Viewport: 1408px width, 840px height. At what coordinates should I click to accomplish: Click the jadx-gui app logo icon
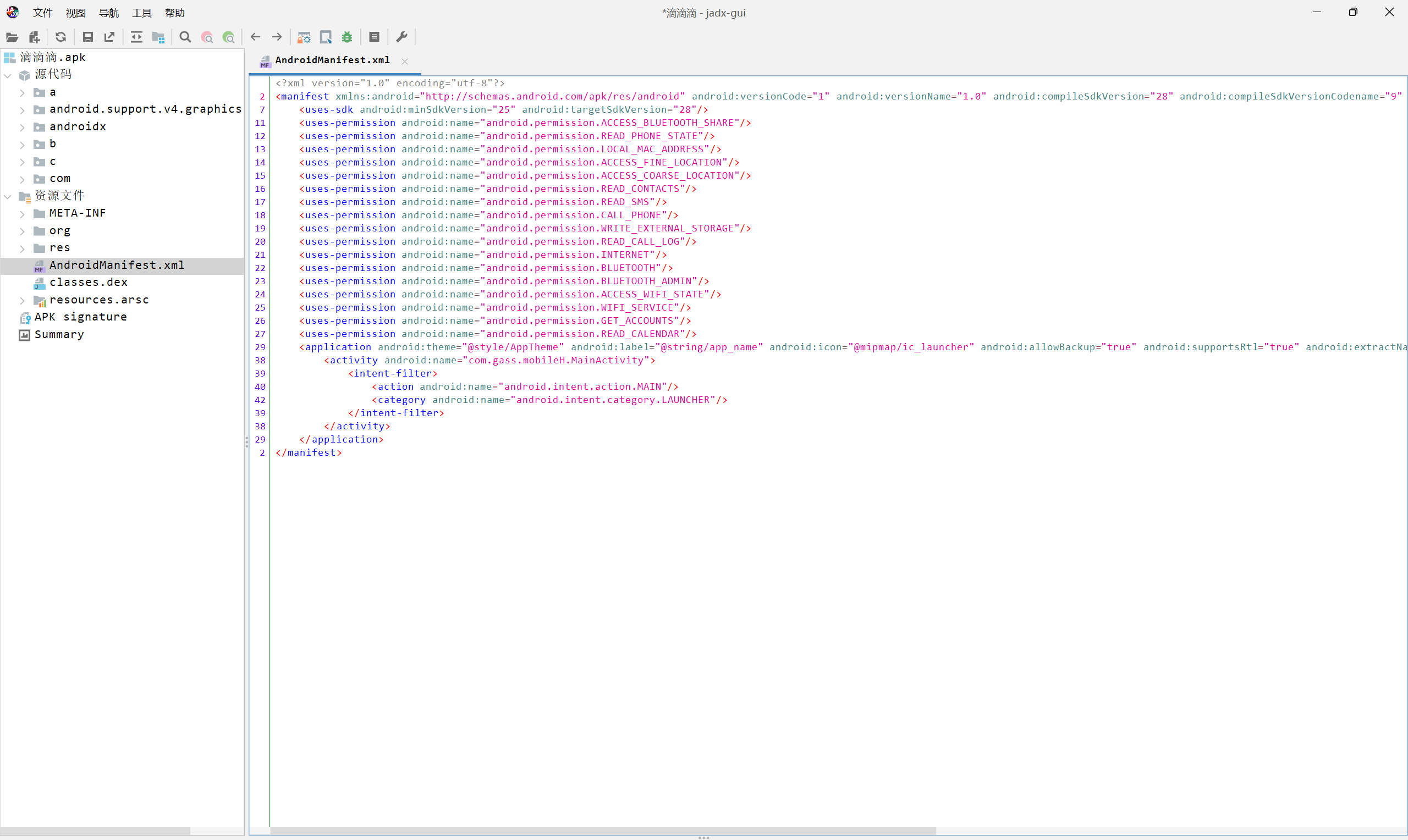tap(13, 12)
